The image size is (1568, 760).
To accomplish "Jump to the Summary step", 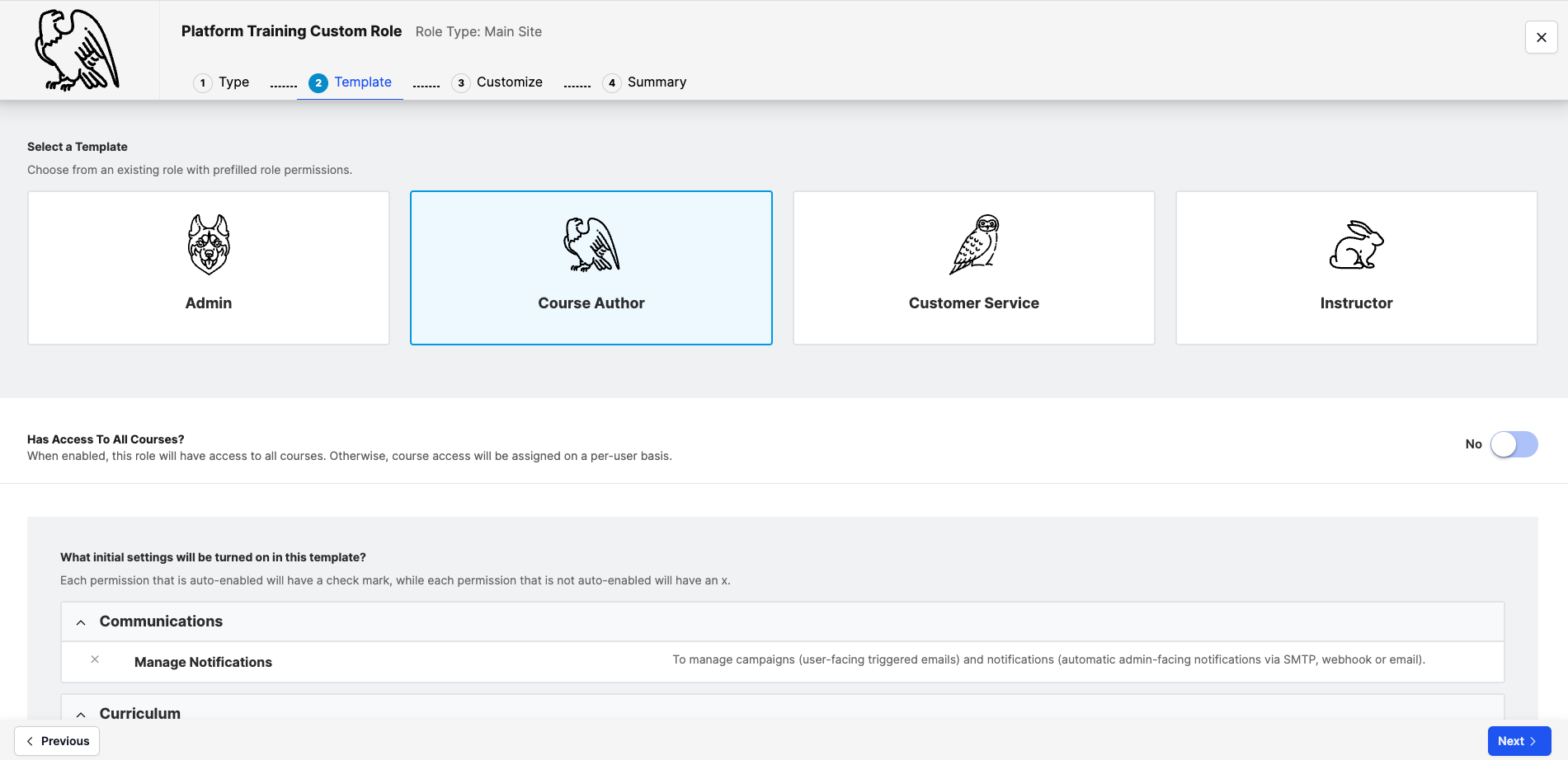I will (644, 82).
